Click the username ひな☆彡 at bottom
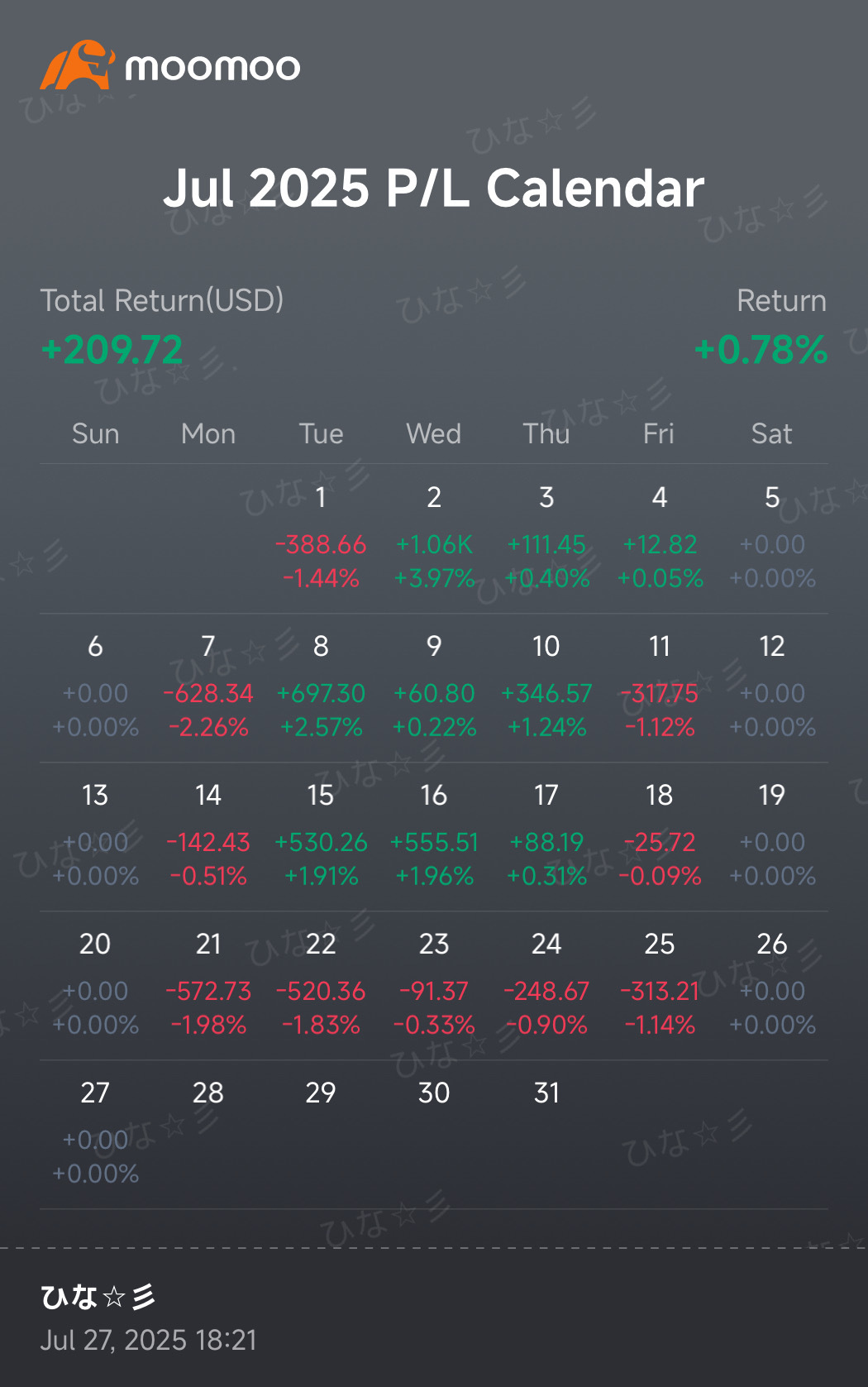The height and width of the screenshot is (1387, 868). coord(98,1296)
